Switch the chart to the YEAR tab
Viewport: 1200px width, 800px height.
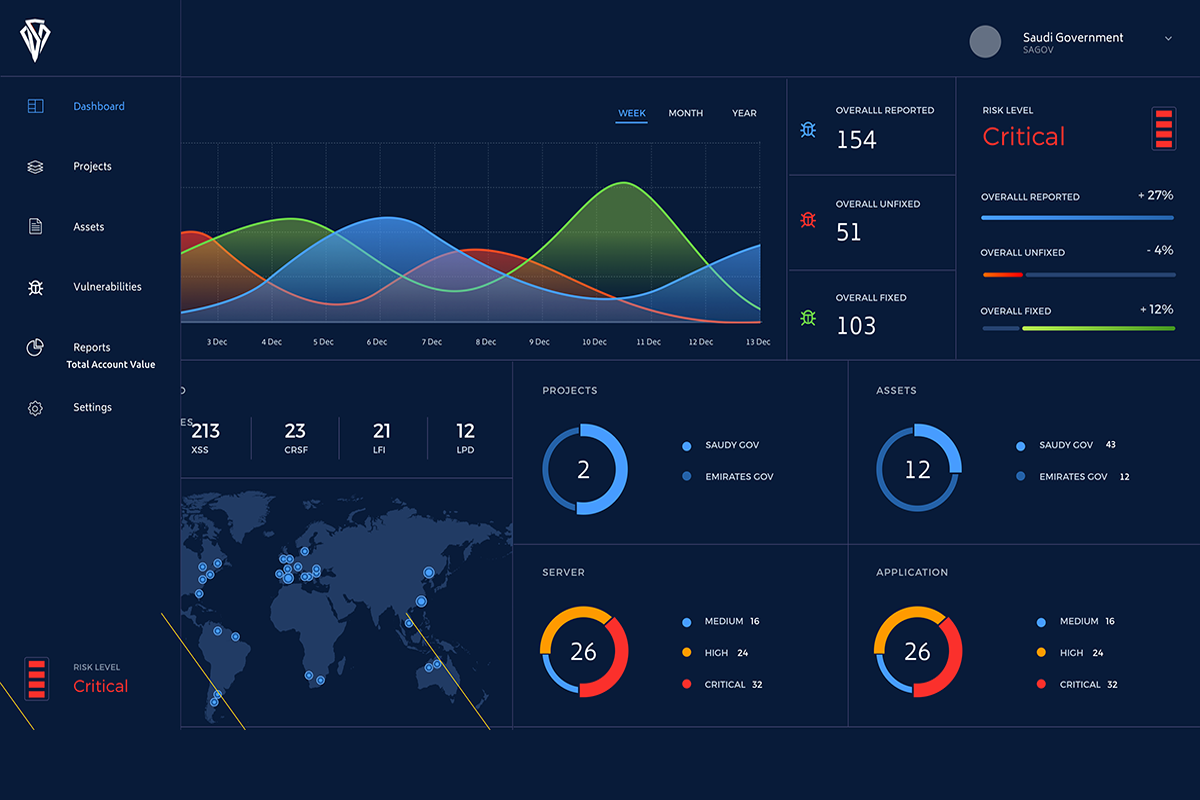(744, 113)
